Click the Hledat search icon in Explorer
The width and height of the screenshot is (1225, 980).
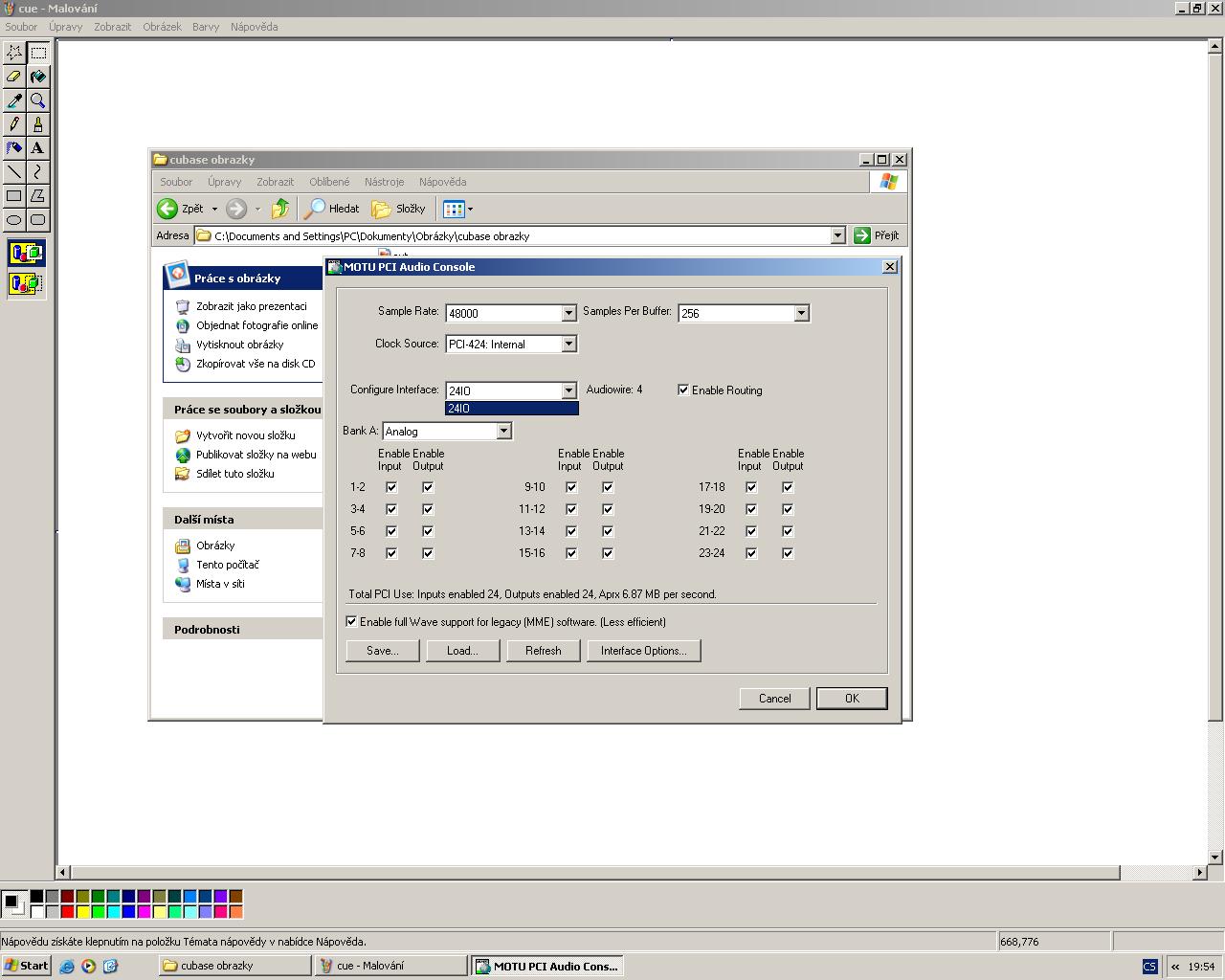coord(315,209)
